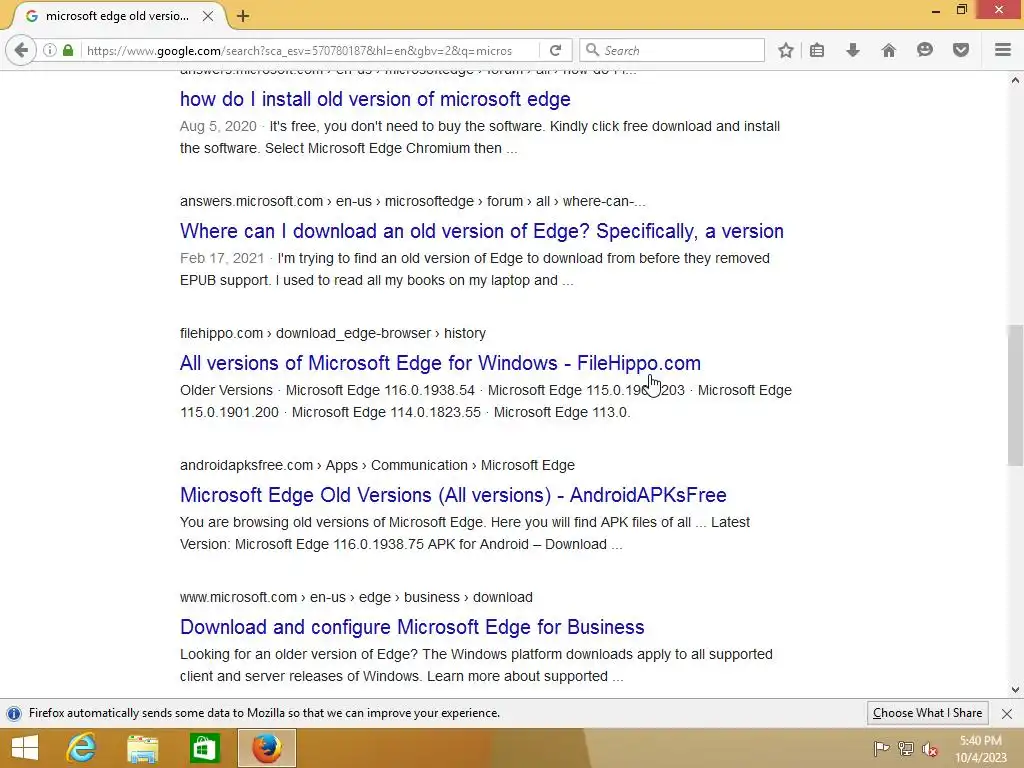The height and width of the screenshot is (768, 1024).
Task: Open the Hello chat smiley icon
Action: pyautogui.click(x=924, y=50)
